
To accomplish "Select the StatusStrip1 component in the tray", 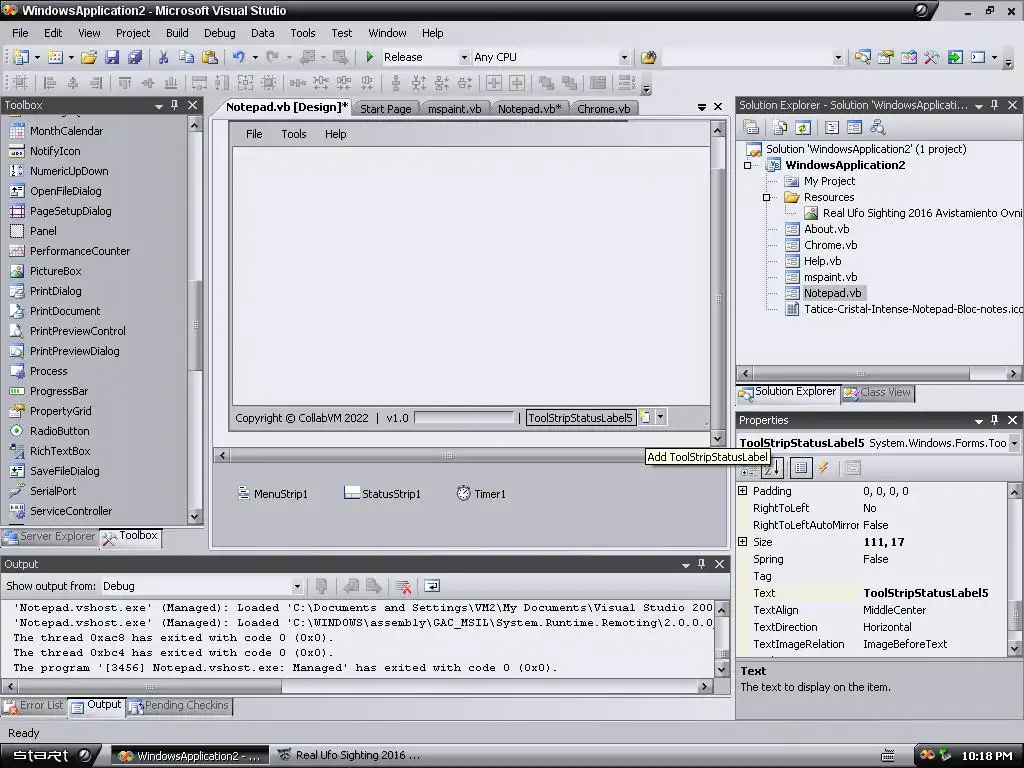I will tap(383, 494).
